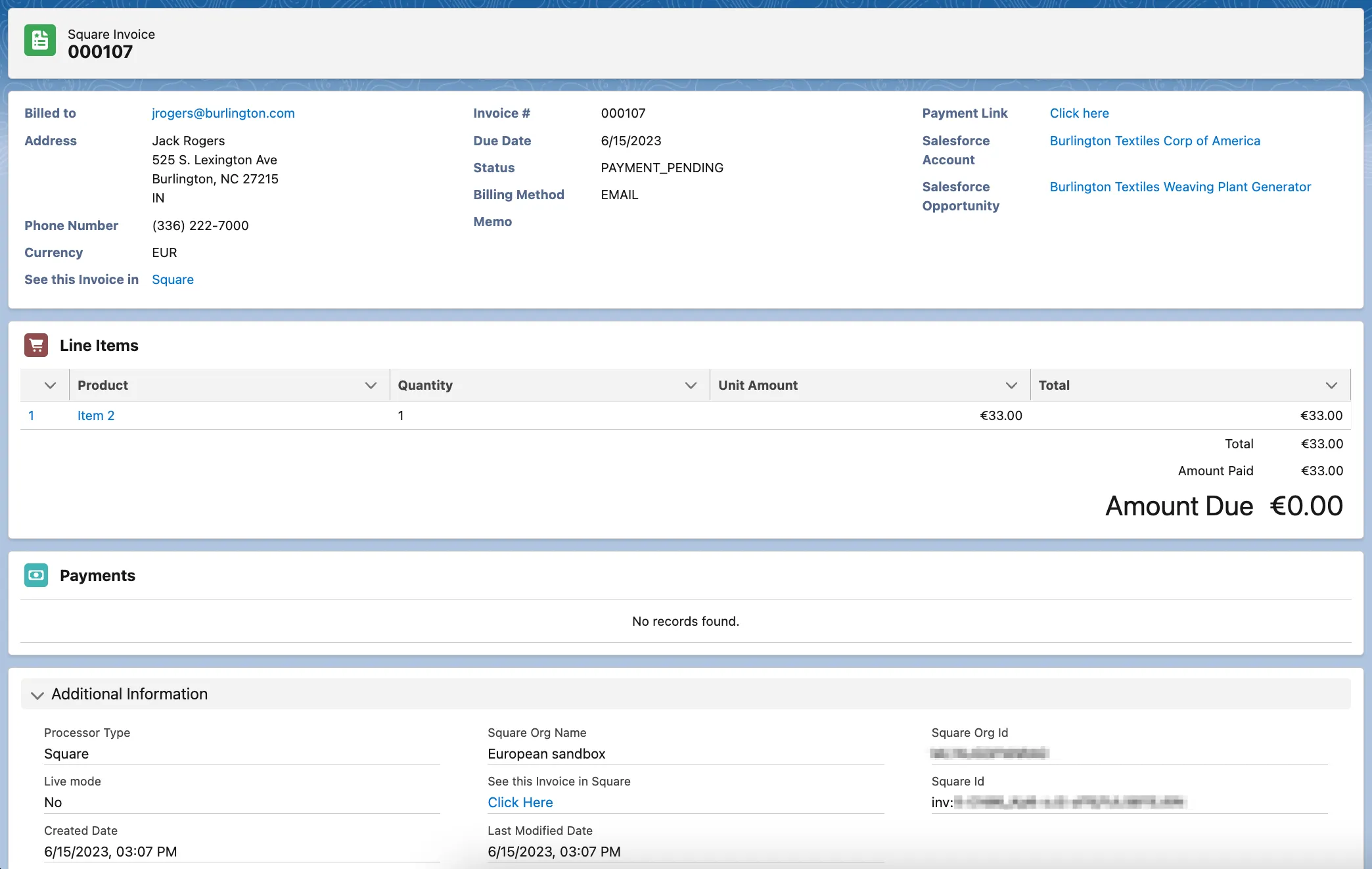Click the green Square Invoice document icon

coord(40,41)
